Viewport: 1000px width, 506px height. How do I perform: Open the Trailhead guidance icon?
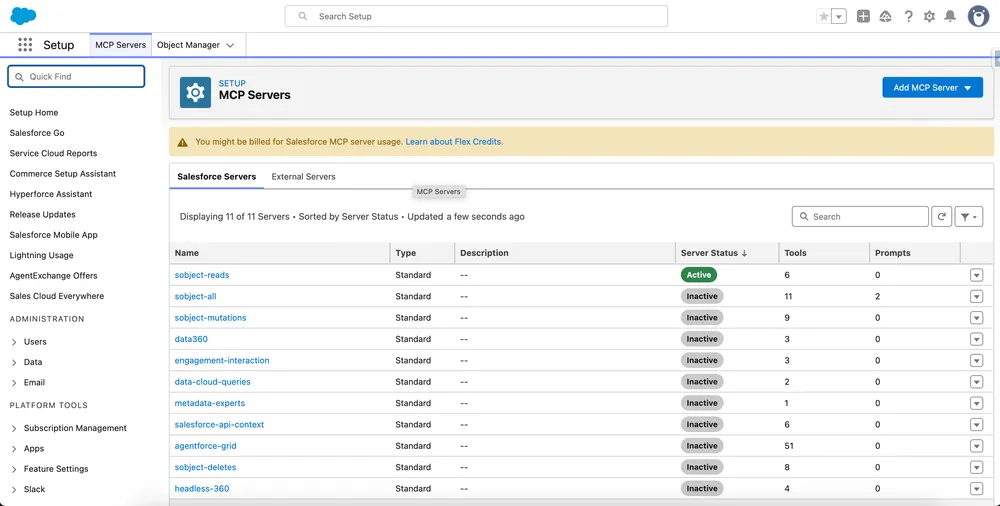(x=885, y=17)
